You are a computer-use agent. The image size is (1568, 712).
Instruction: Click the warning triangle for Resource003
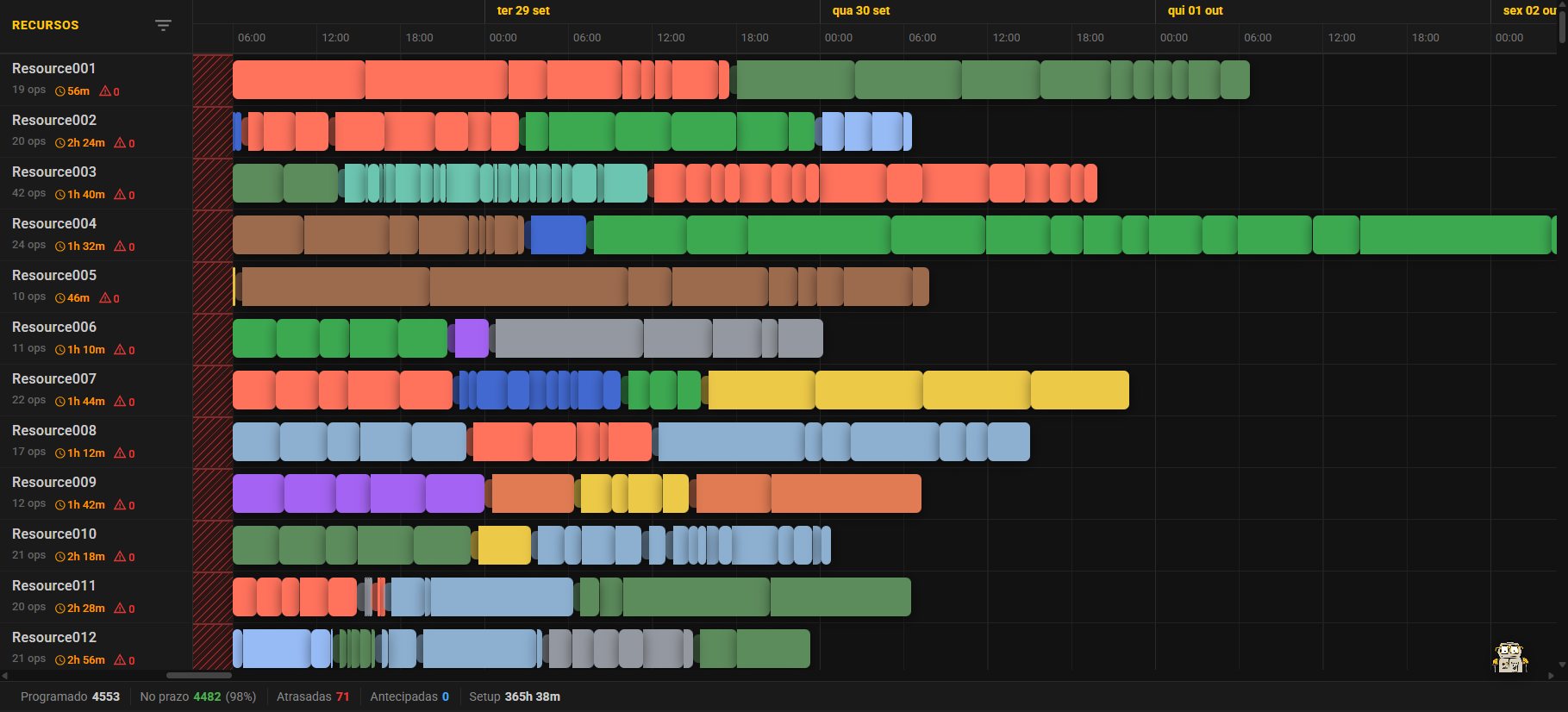point(120,195)
